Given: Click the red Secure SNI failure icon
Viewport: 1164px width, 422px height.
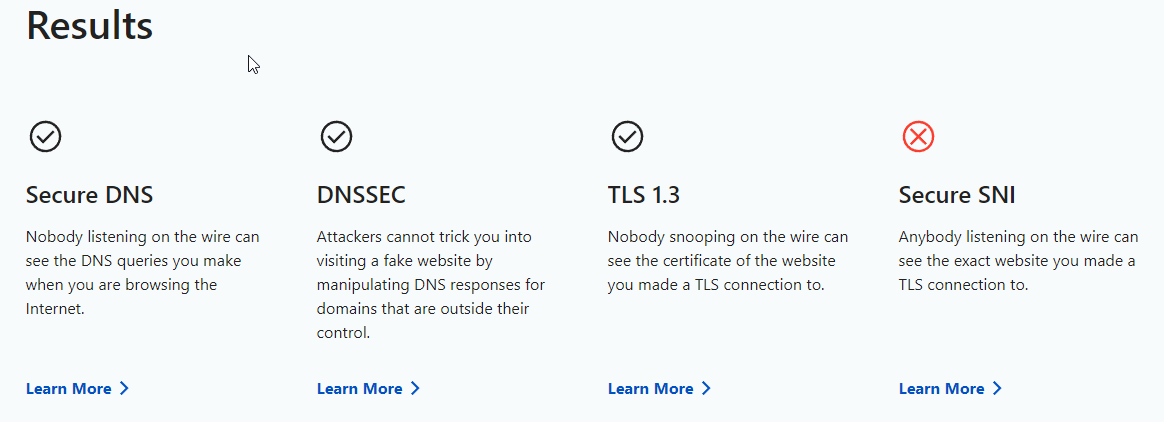Looking at the screenshot, I should [918, 136].
